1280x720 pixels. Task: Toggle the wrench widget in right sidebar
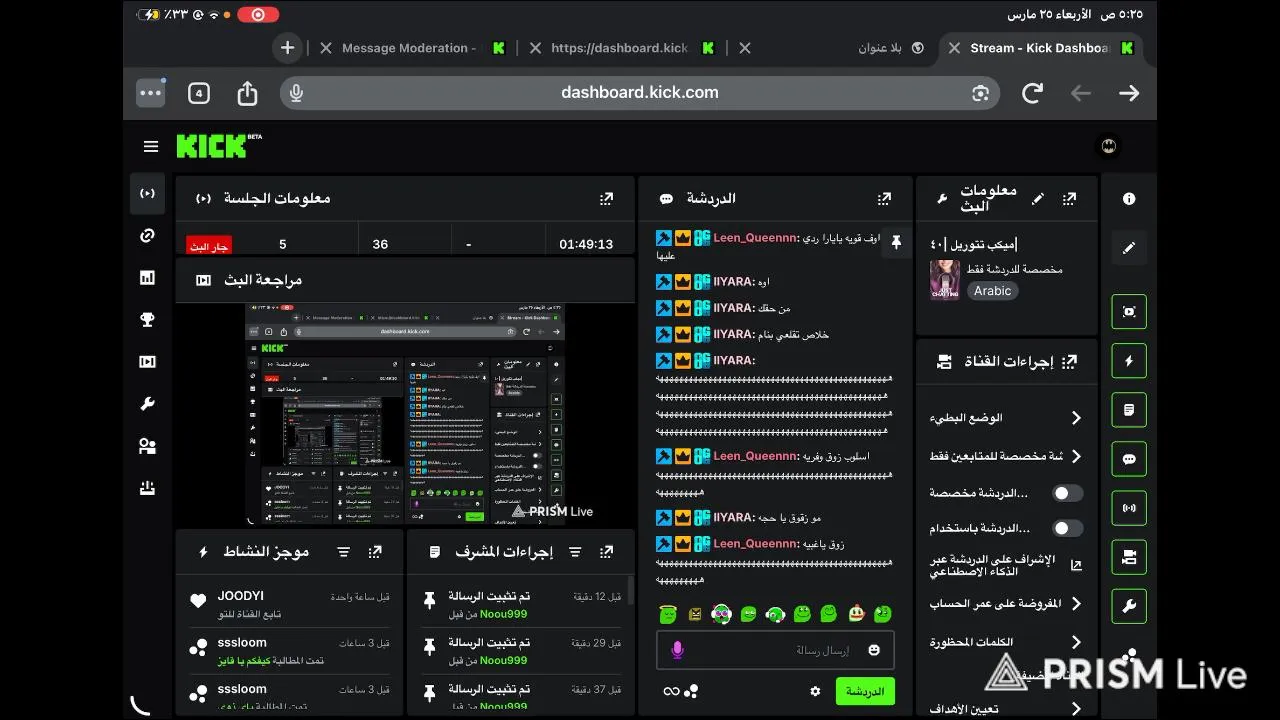1129,606
